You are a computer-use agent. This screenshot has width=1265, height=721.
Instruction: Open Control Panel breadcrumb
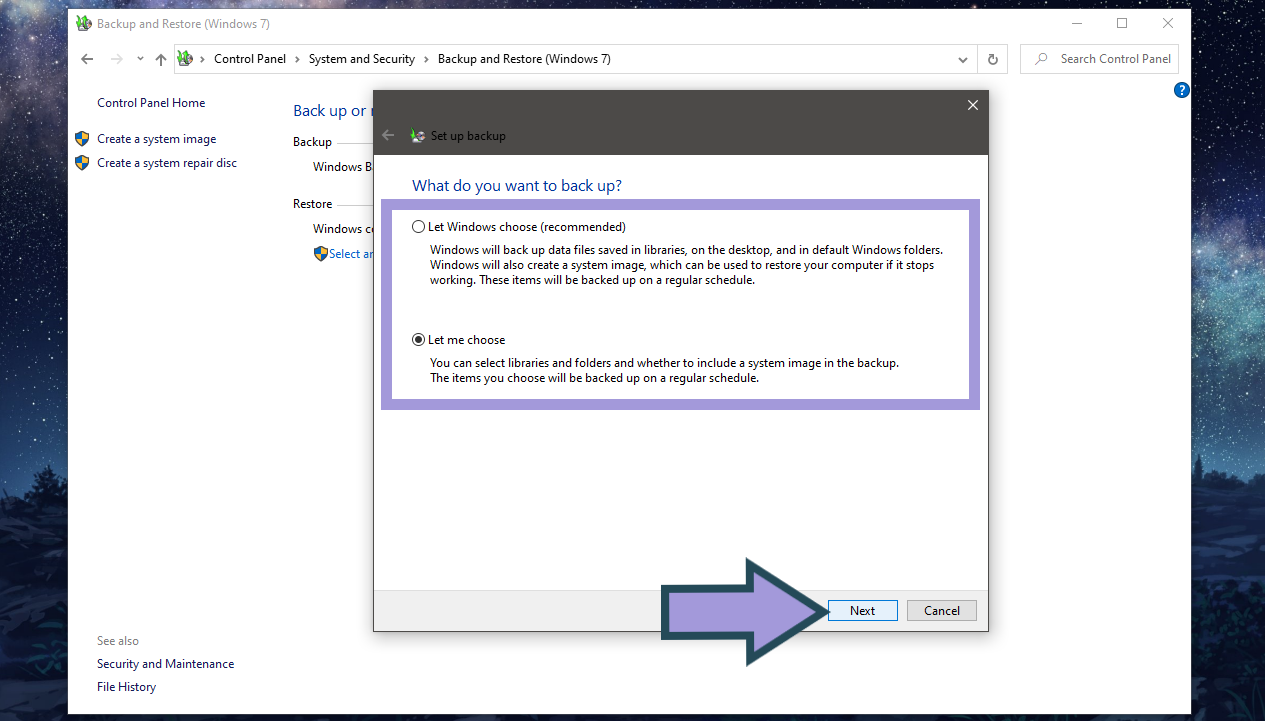[x=250, y=59]
